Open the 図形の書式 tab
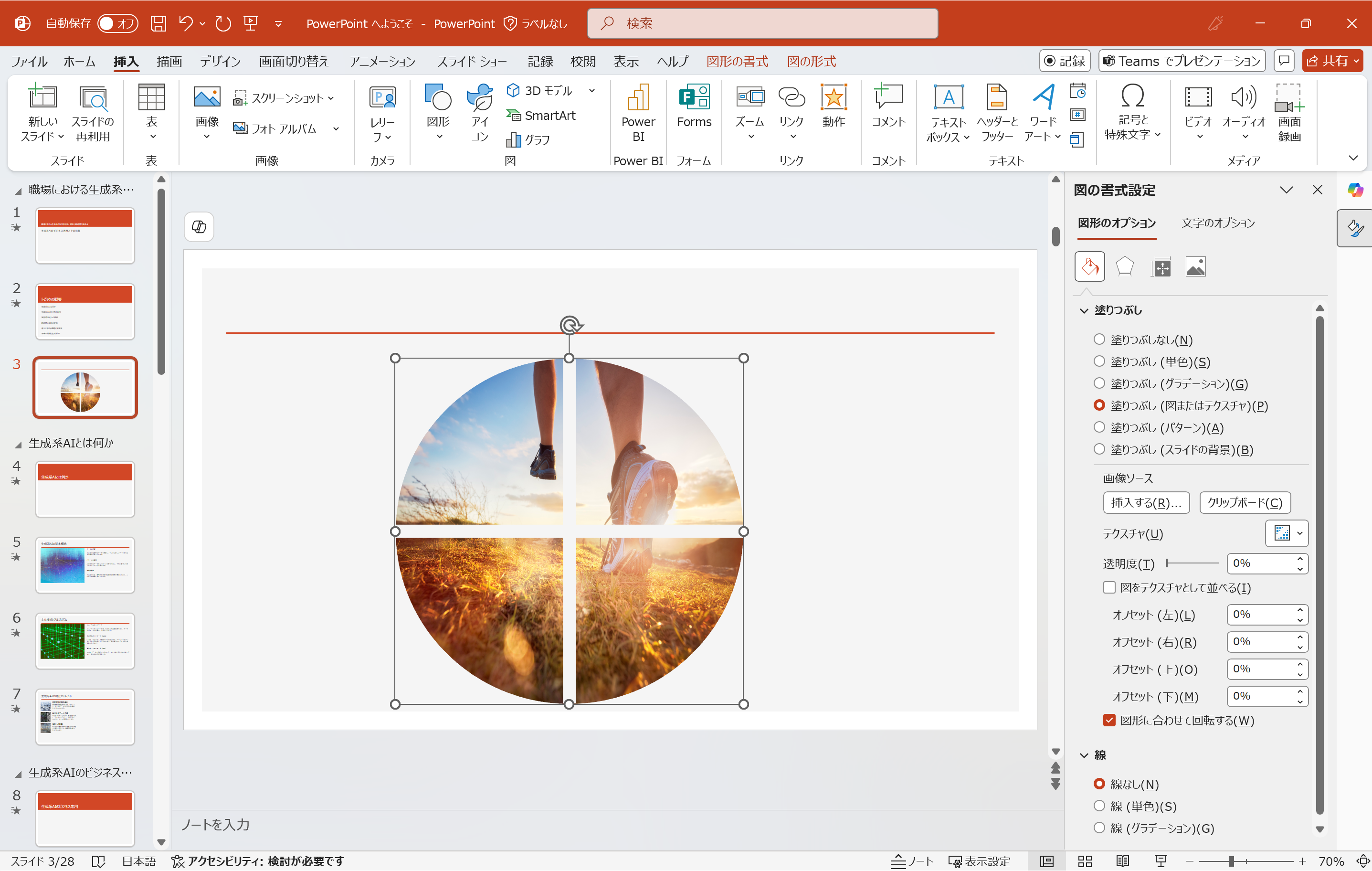The width and height of the screenshot is (1372, 871). (x=737, y=62)
